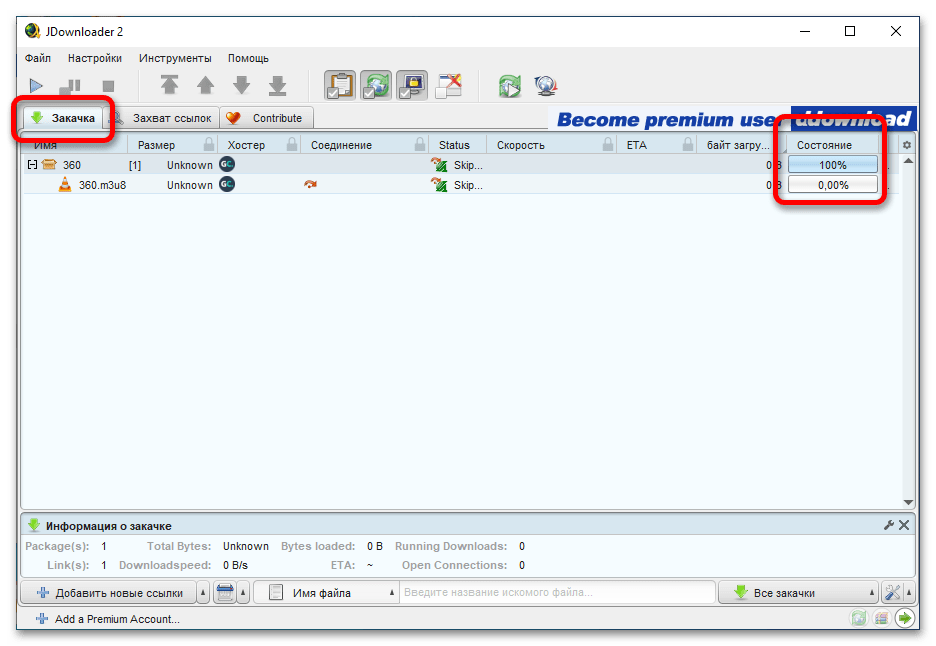Screen dimensions: 936x646
Task: Open the Файл menu
Action: [x=38, y=59]
